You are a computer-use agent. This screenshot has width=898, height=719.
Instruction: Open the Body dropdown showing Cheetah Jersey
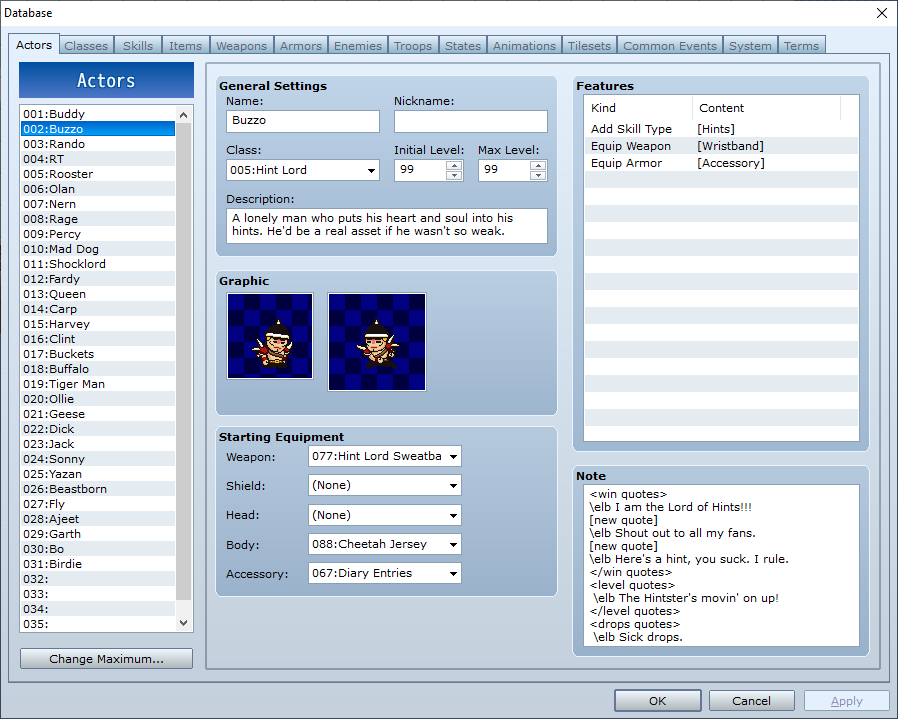[x=384, y=544]
